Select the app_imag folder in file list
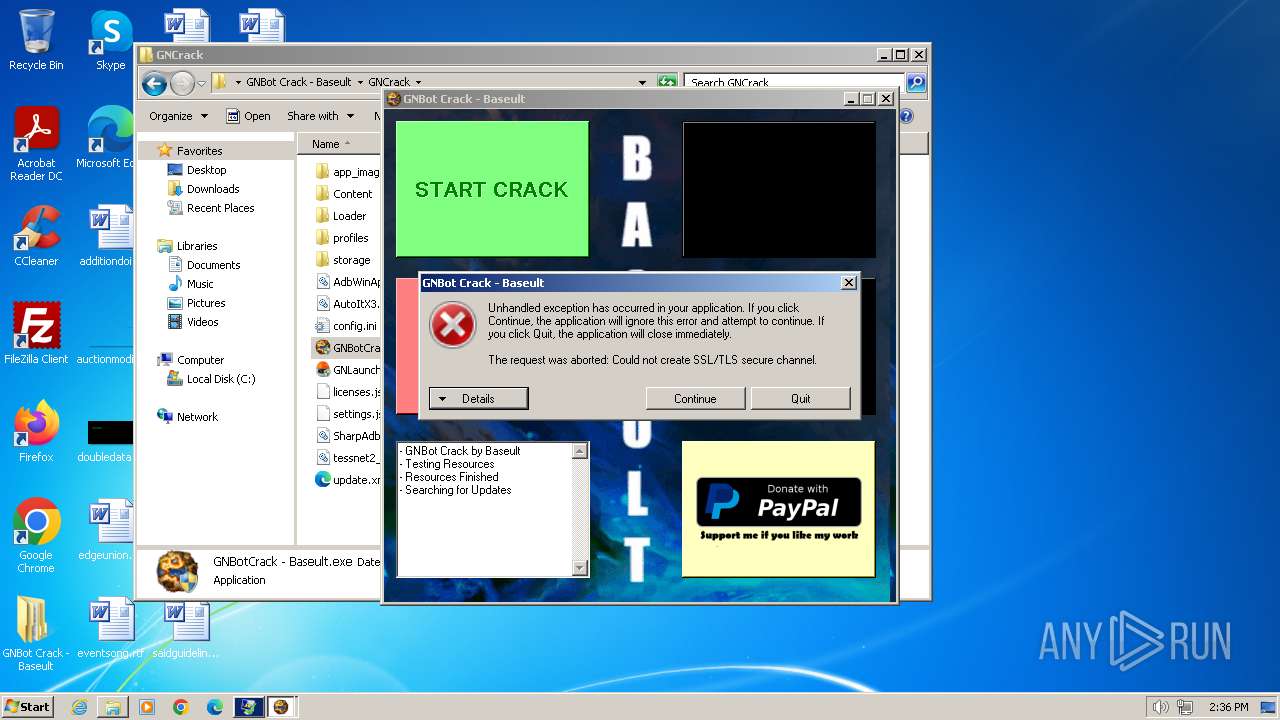Image resolution: width=1280 pixels, height=720 pixels. [x=347, y=172]
